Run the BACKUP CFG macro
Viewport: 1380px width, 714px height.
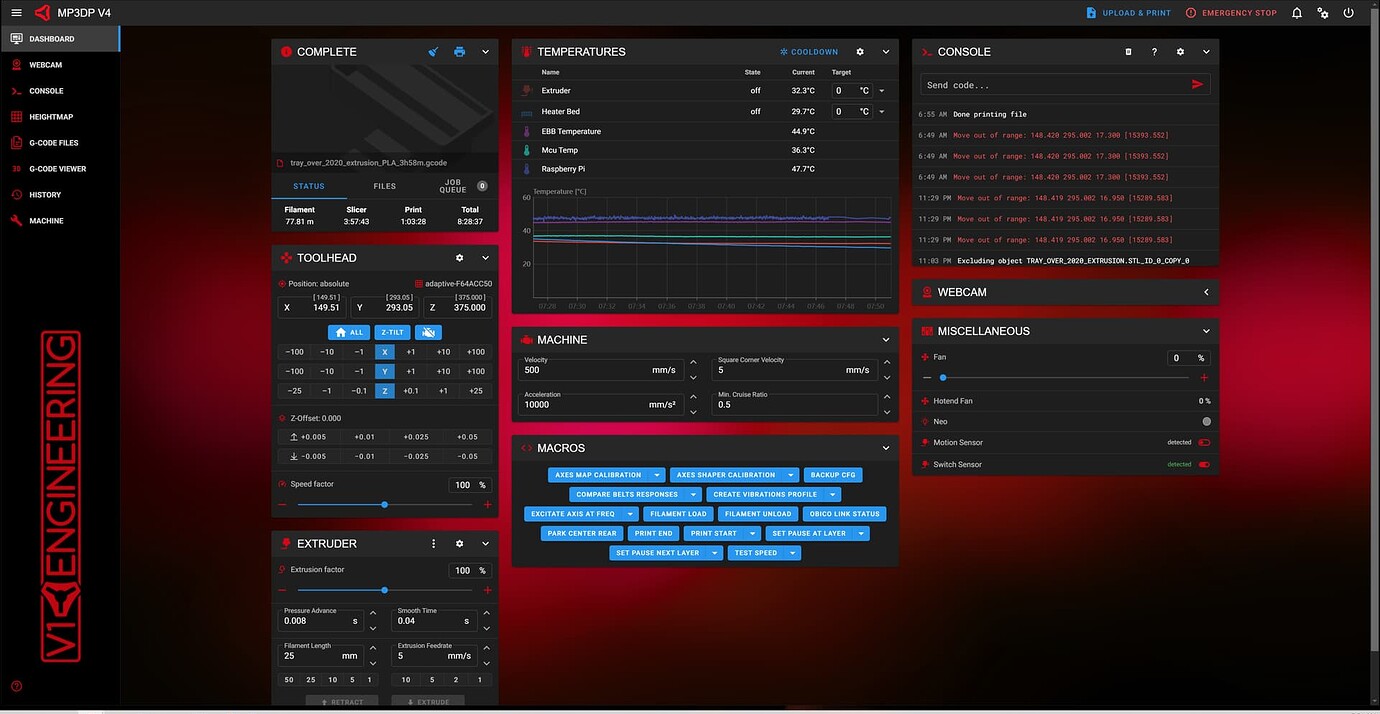(x=832, y=474)
